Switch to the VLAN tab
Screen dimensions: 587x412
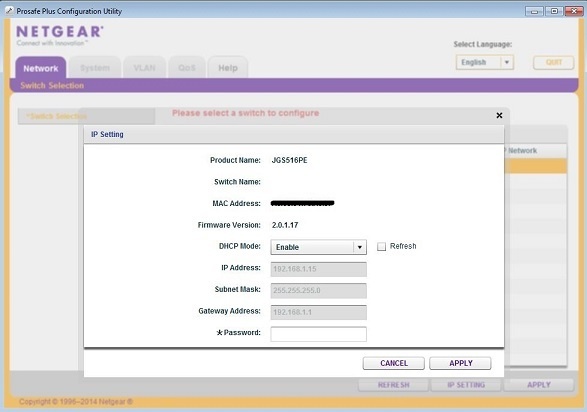point(145,68)
